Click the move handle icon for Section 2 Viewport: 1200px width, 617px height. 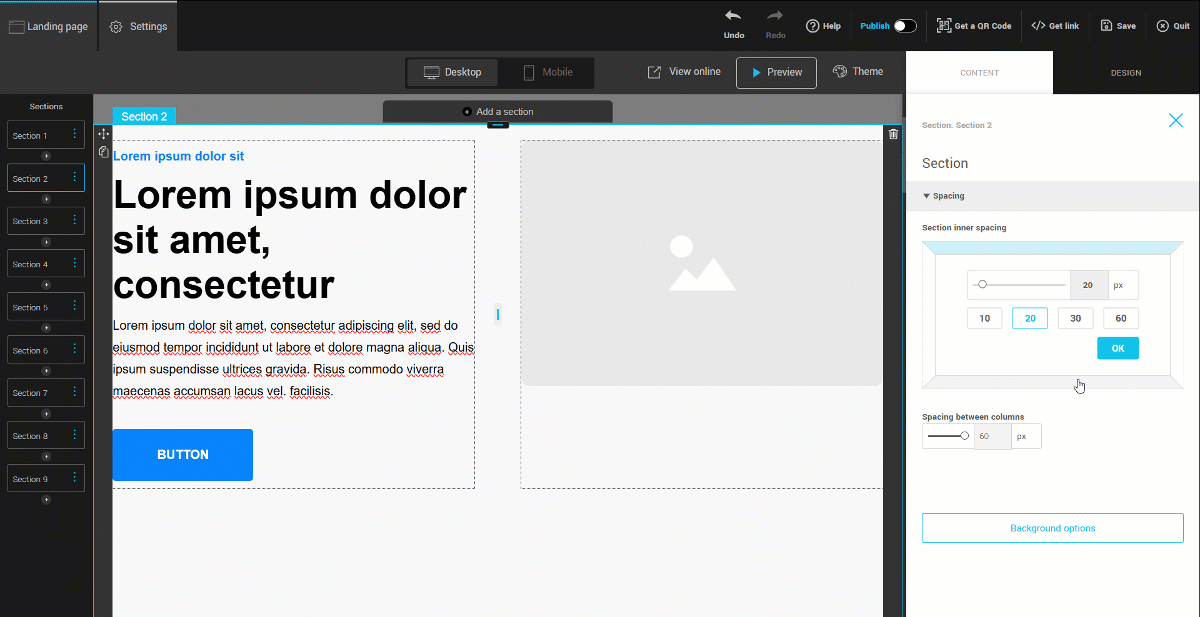tap(103, 134)
